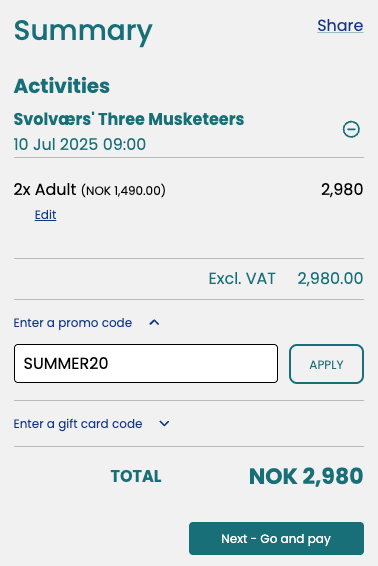
Task: Focus the promo code input field
Action: (146, 363)
